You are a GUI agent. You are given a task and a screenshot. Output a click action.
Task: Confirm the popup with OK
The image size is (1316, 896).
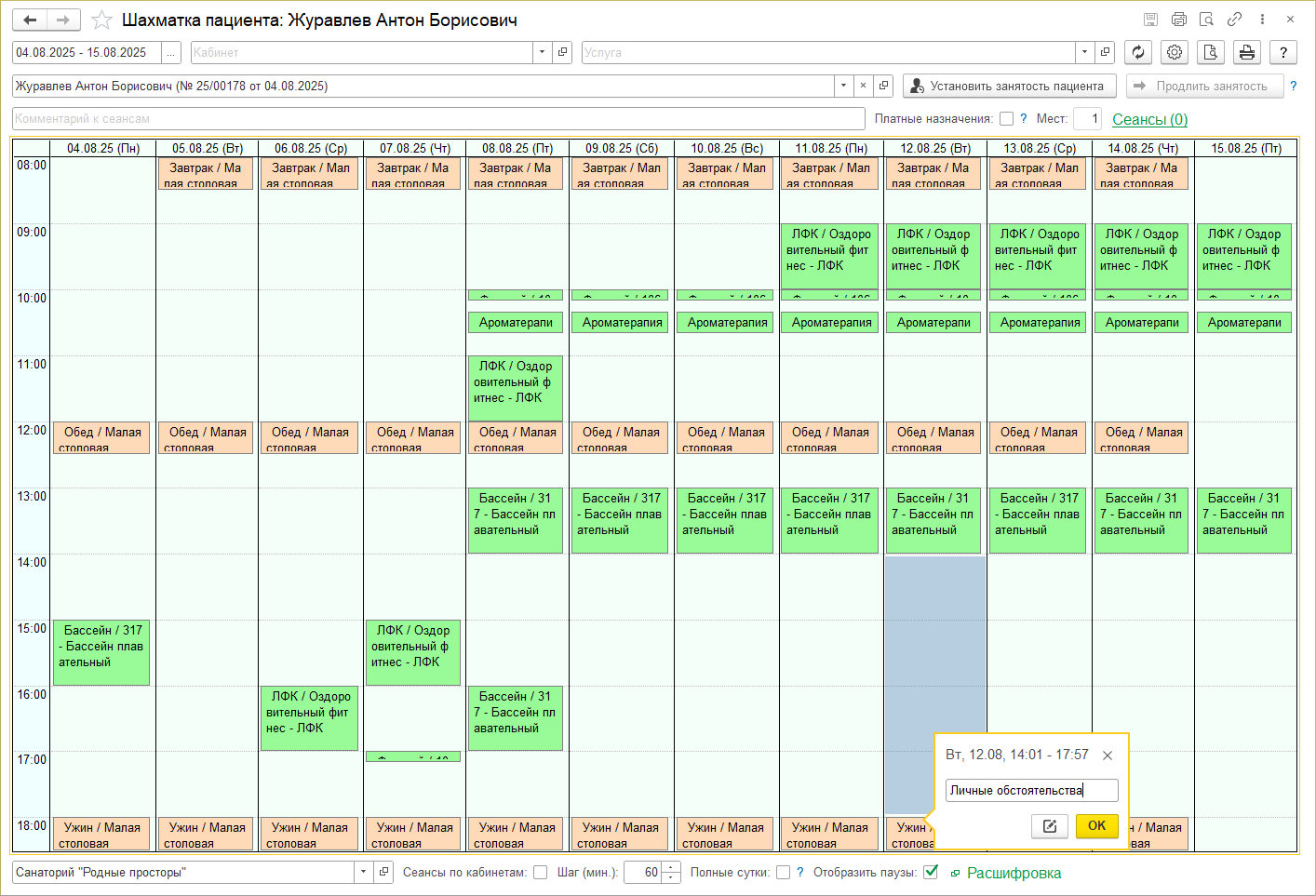1096,826
